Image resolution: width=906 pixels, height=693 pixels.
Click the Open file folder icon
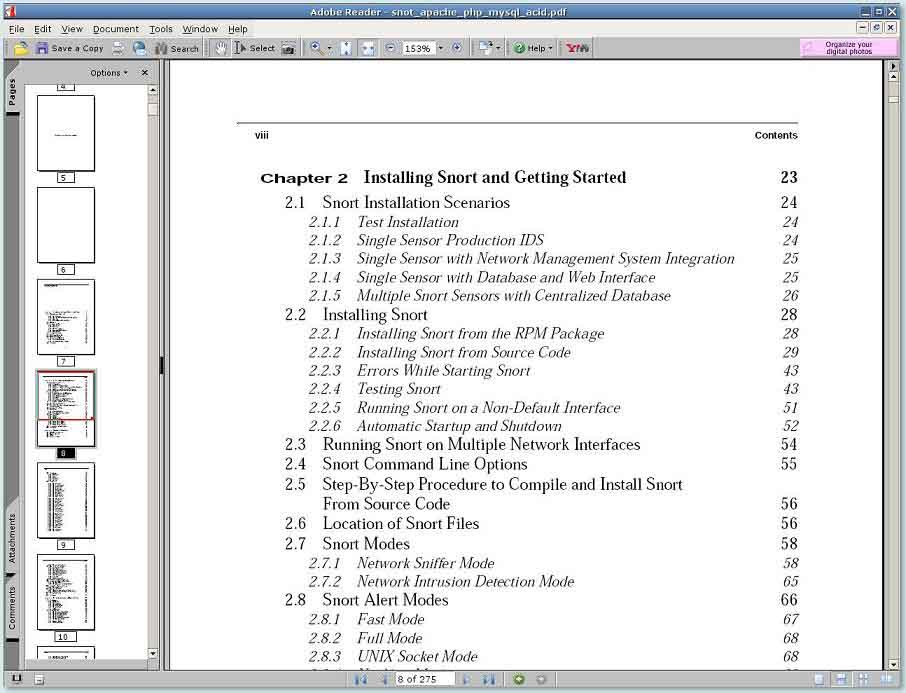click(20, 48)
